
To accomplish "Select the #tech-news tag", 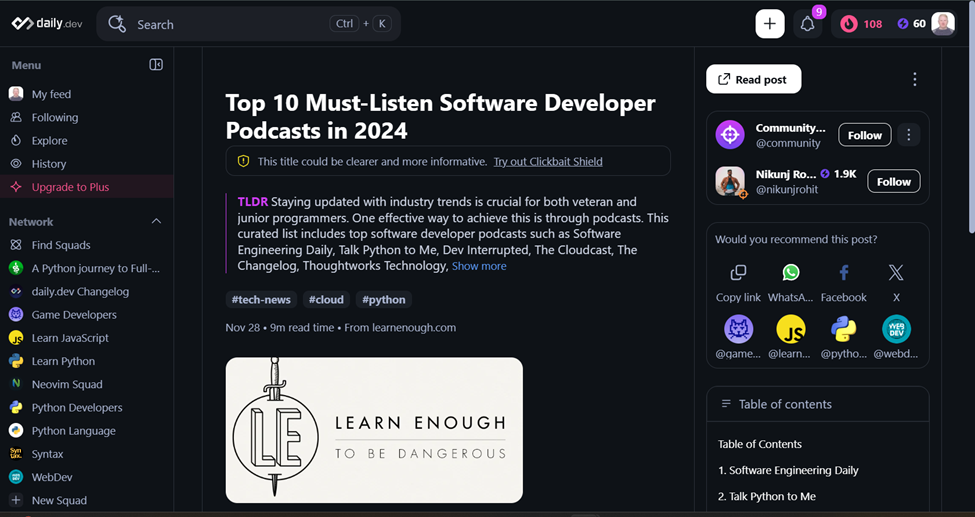I will click(261, 299).
